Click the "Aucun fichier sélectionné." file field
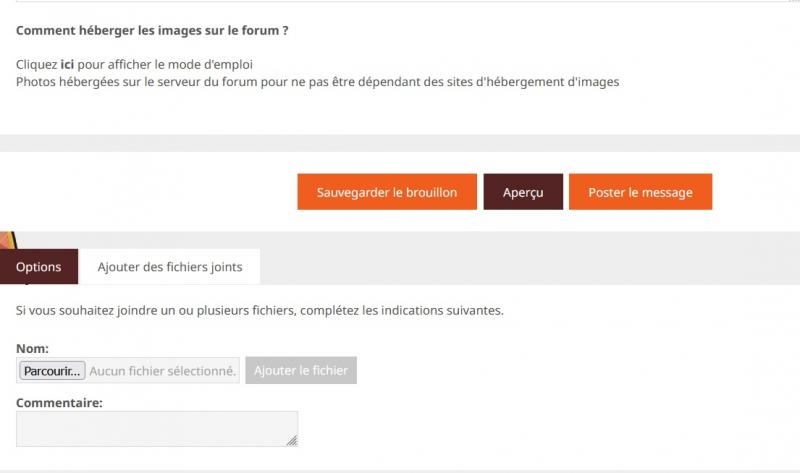The width and height of the screenshot is (800, 473). (x=163, y=371)
